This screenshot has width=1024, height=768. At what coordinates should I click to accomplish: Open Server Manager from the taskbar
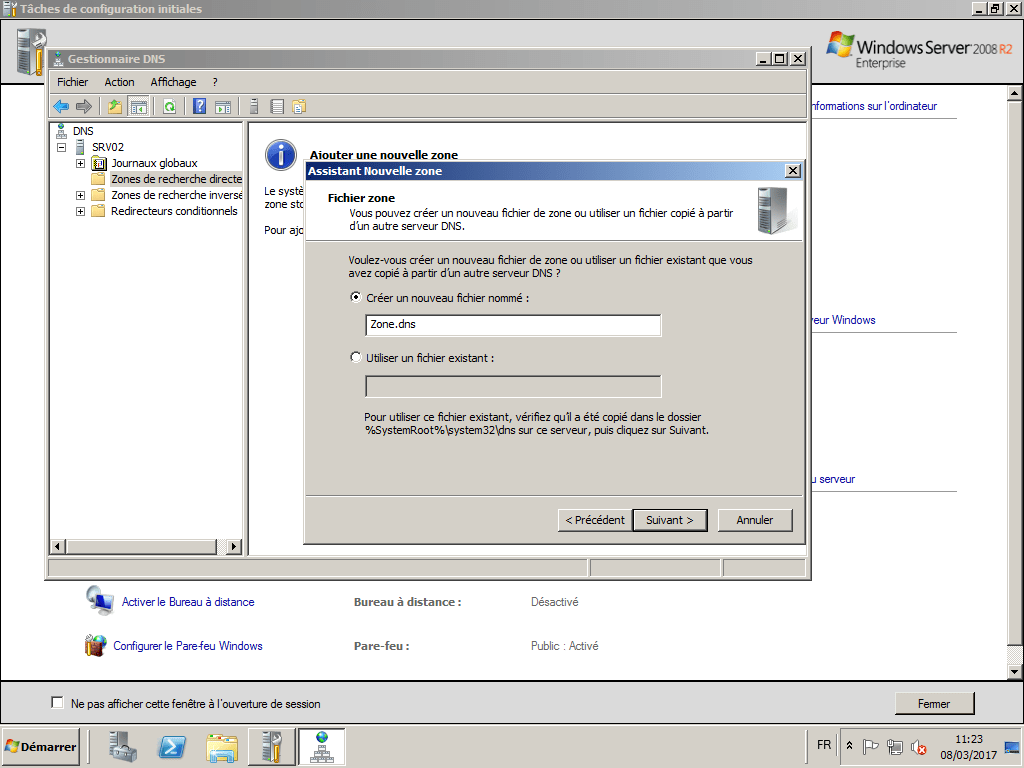coord(121,747)
